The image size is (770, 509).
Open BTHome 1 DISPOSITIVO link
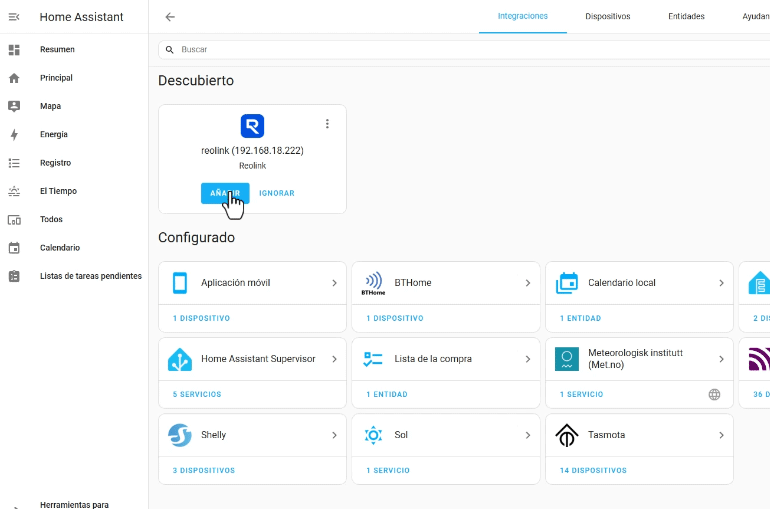point(395,319)
